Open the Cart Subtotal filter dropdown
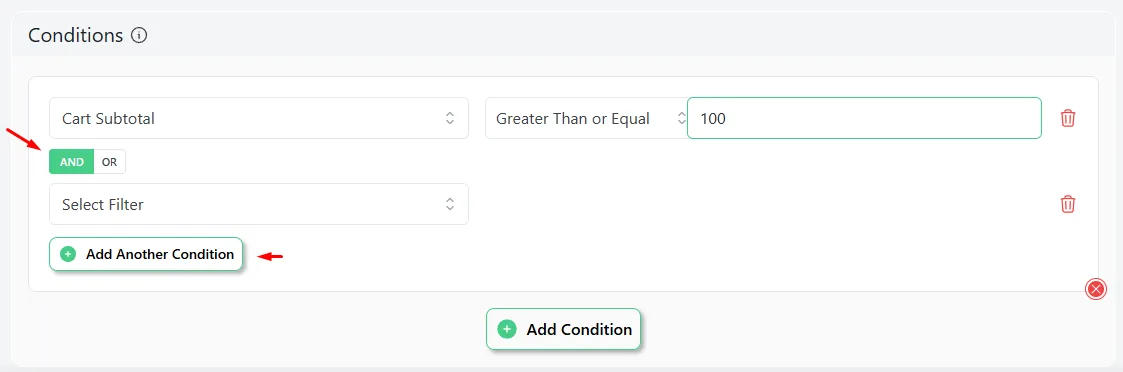The height and width of the screenshot is (372, 1123). (x=259, y=118)
